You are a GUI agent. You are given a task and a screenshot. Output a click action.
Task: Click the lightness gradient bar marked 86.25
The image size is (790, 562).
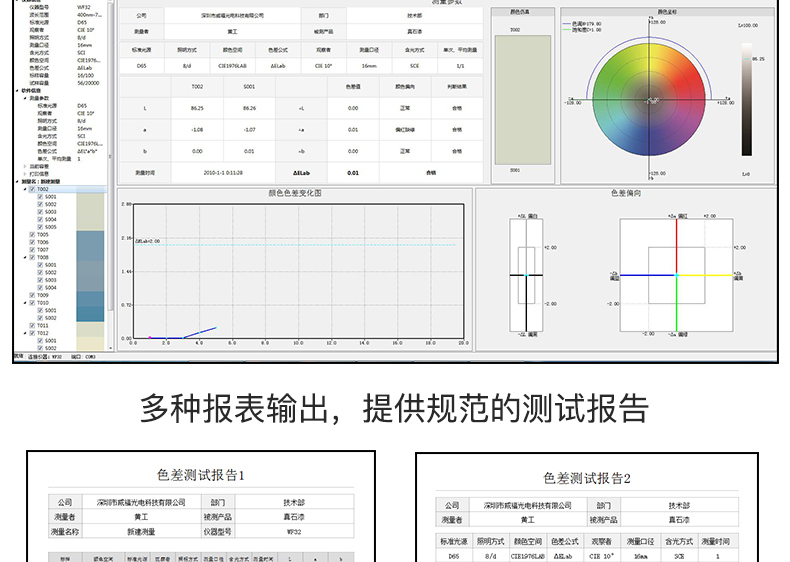tap(747, 100)
